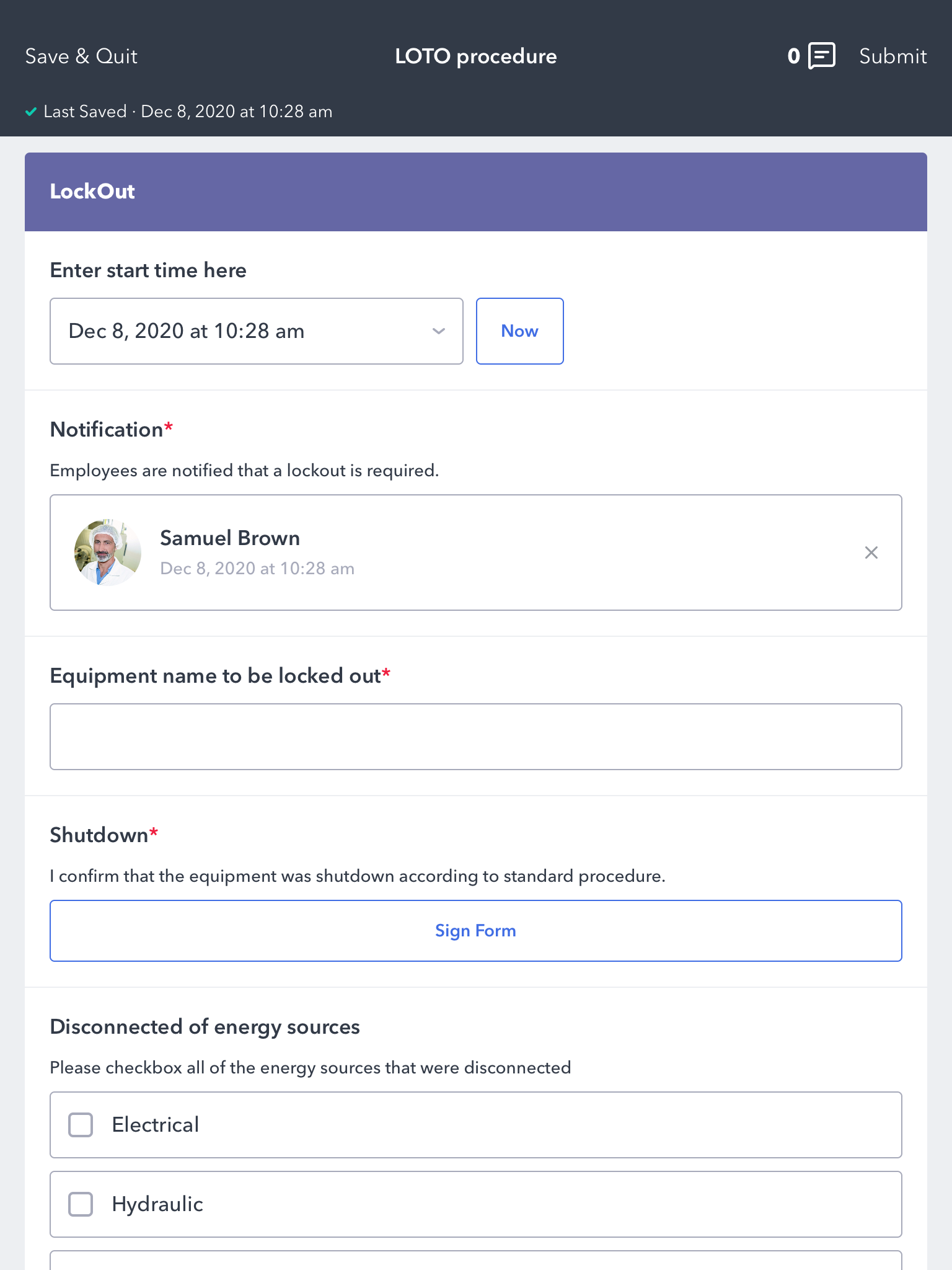Screen dimensions: 952x1270
Task: Open the comments chat icon
Action: tap(822, 56)
